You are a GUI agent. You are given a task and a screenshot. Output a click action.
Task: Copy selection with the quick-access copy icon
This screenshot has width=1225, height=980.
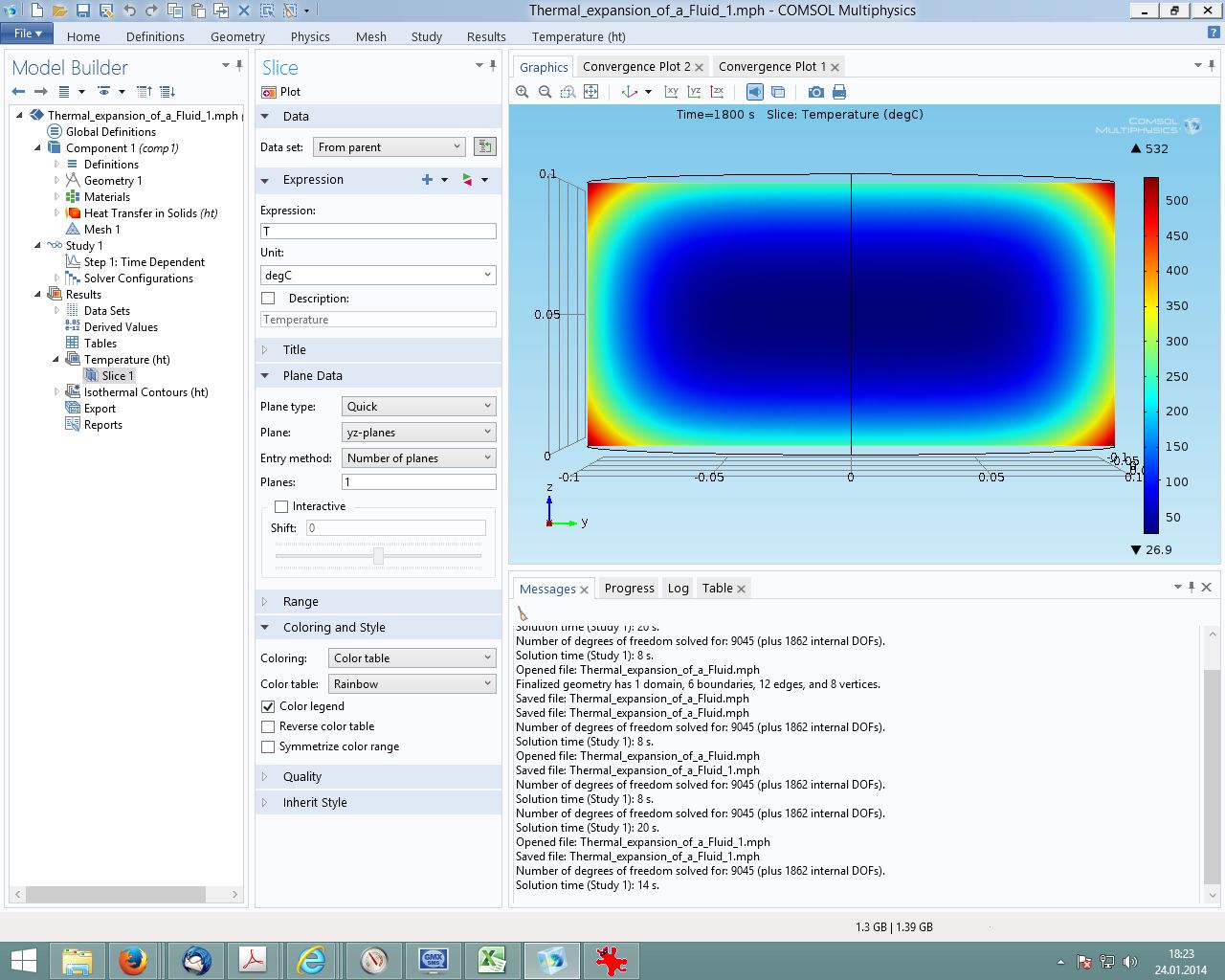click(175, 11)
